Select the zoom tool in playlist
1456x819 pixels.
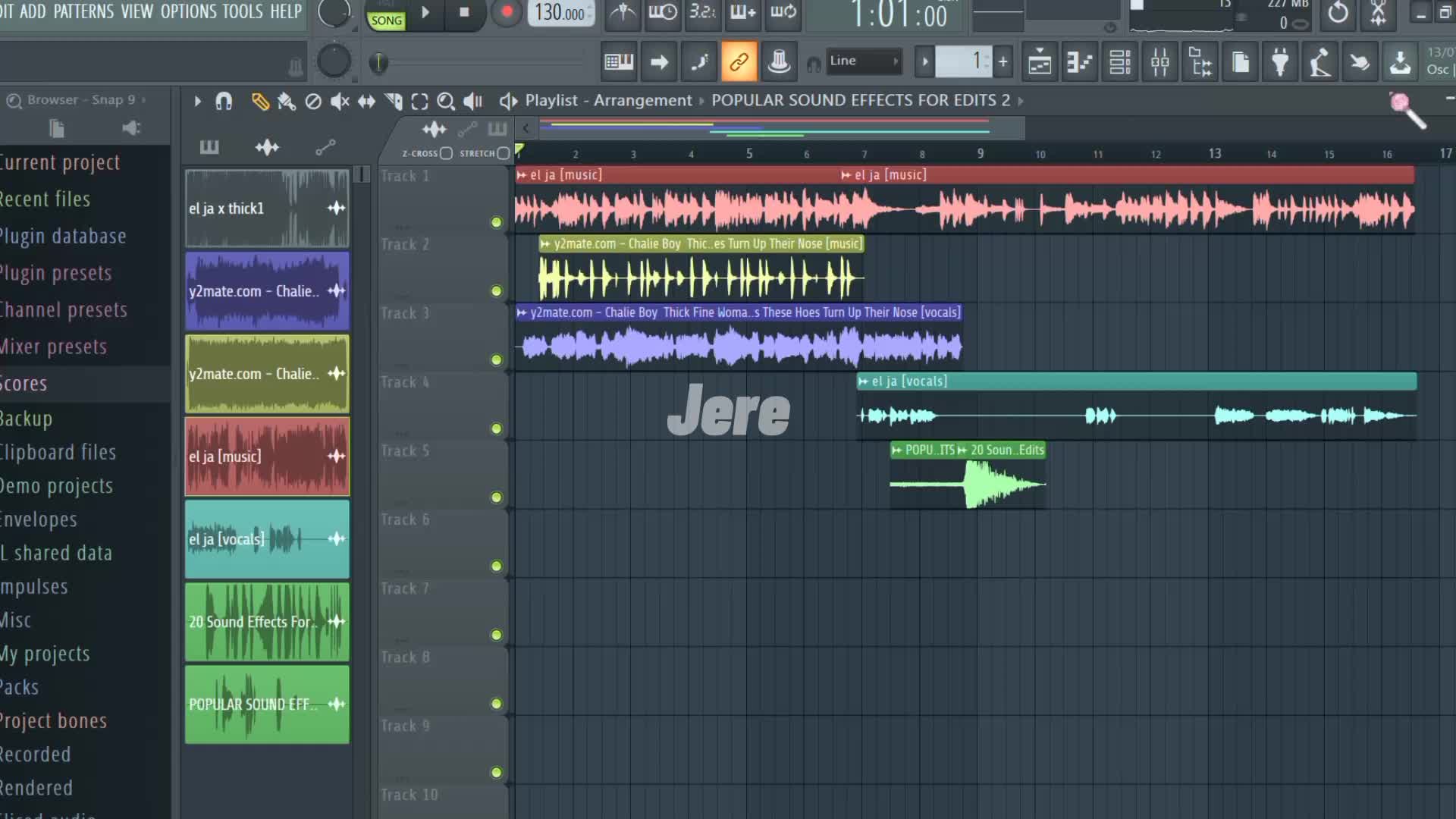[446, 101]
